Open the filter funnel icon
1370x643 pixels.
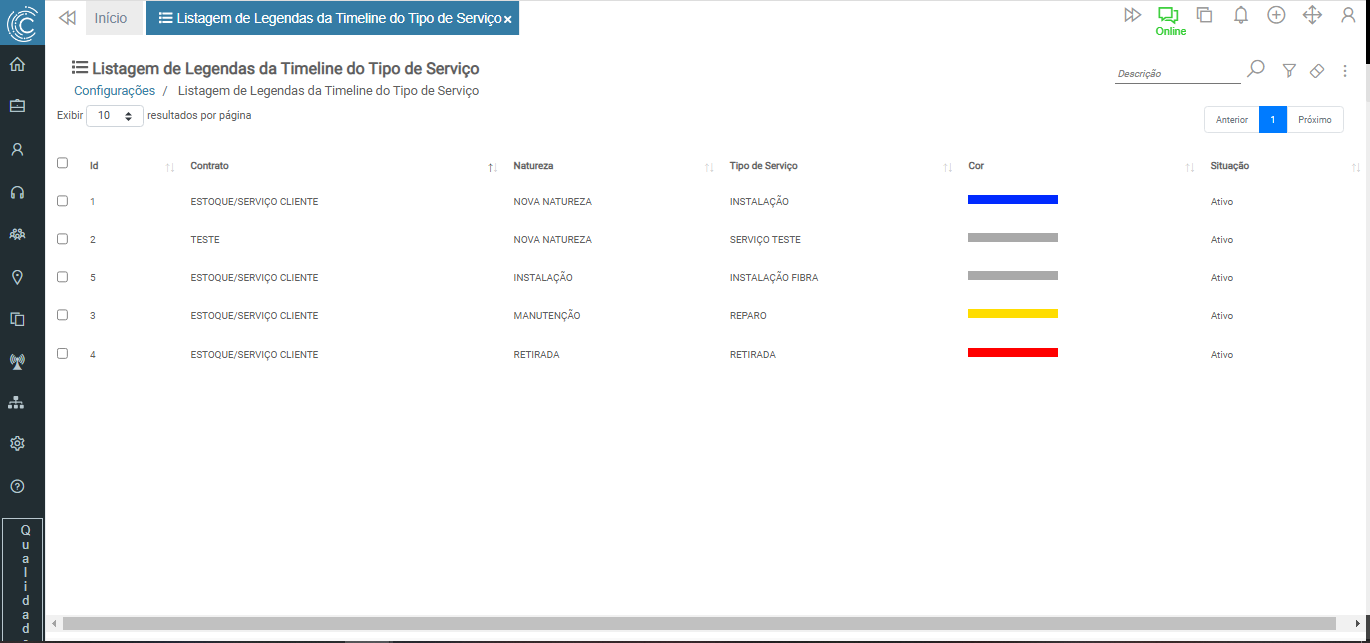pyautogui.click(x=1289, y=71)
